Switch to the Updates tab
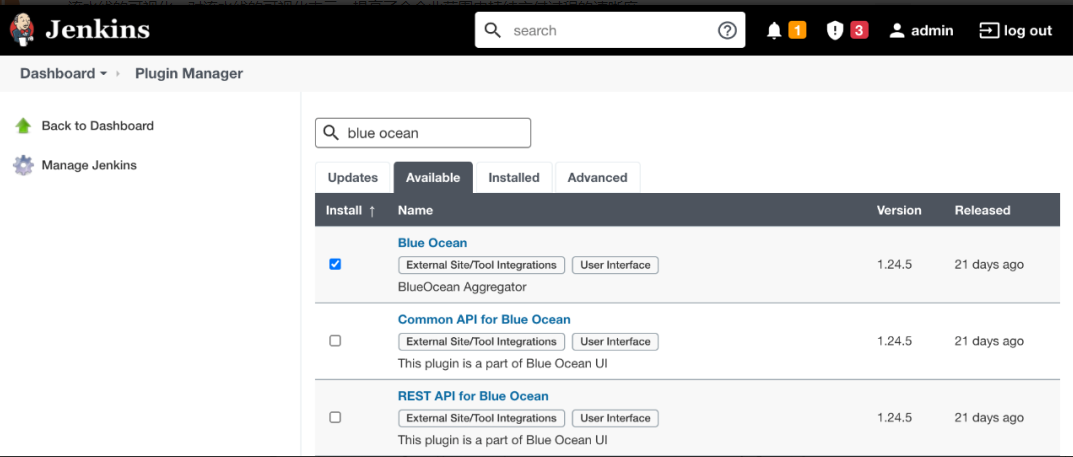The image size is (1073, 457). tap(352, 178)
